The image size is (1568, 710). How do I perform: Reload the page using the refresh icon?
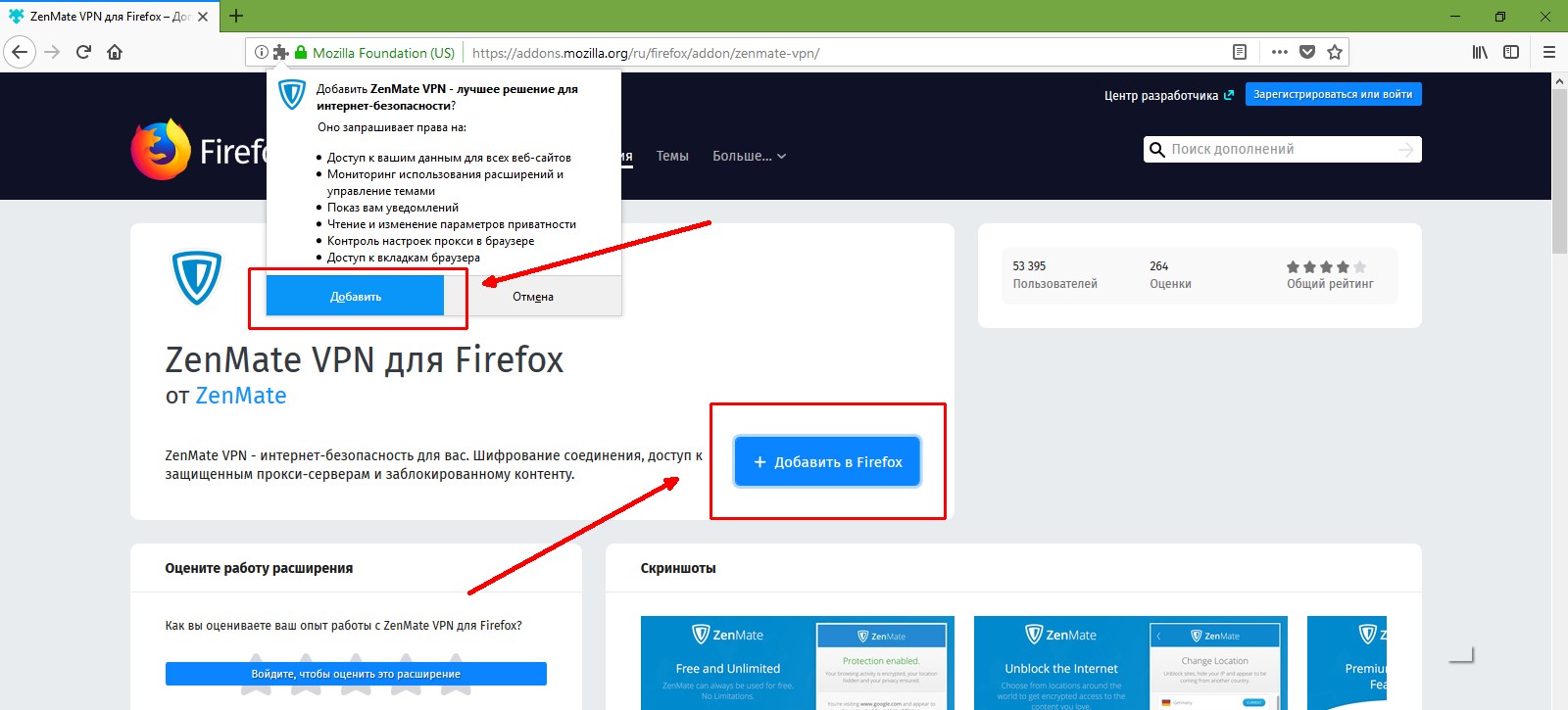[x=83, y=52]
